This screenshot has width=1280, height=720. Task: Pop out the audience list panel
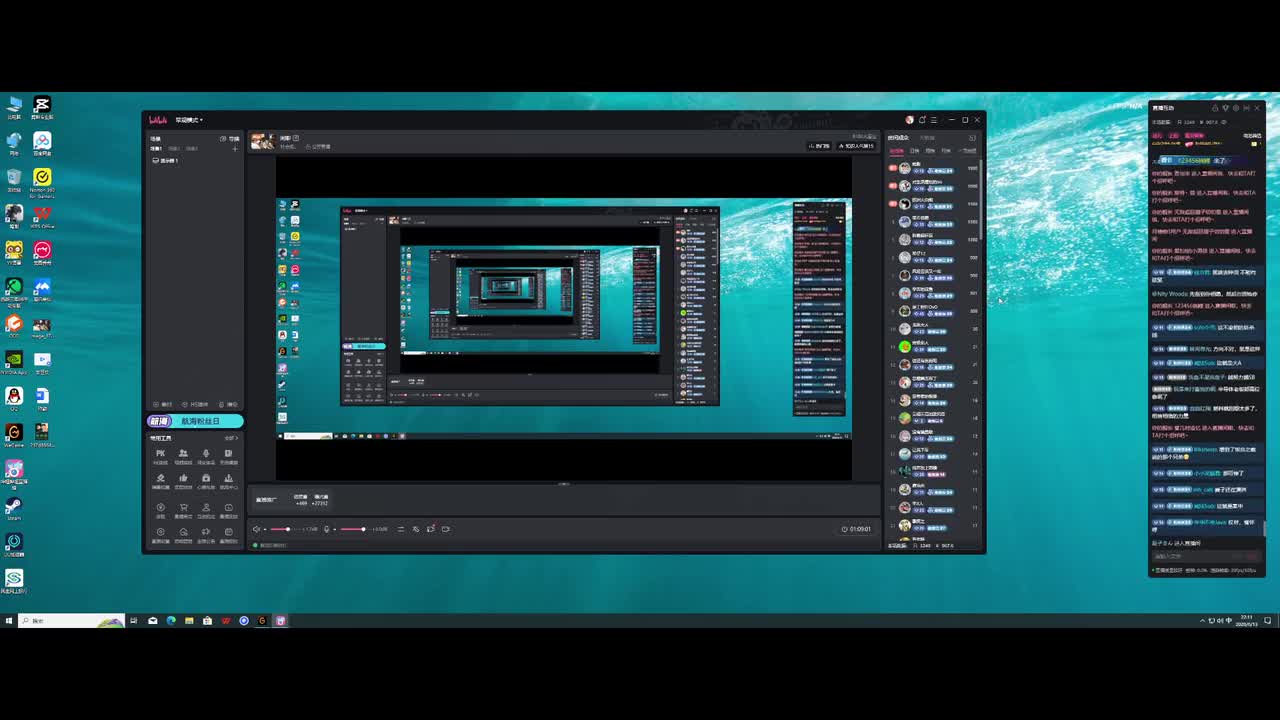(x=972, y=138)
